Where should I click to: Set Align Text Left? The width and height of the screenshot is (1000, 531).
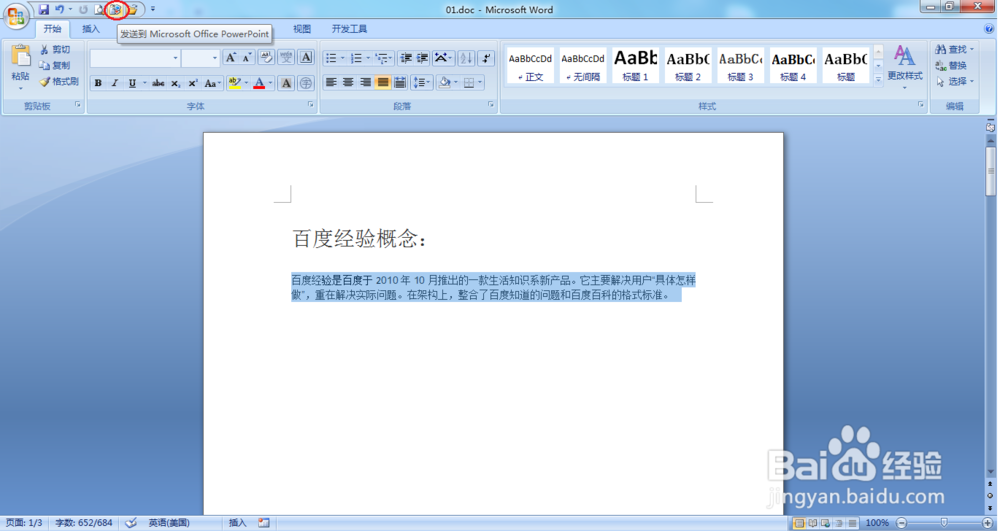331,82
